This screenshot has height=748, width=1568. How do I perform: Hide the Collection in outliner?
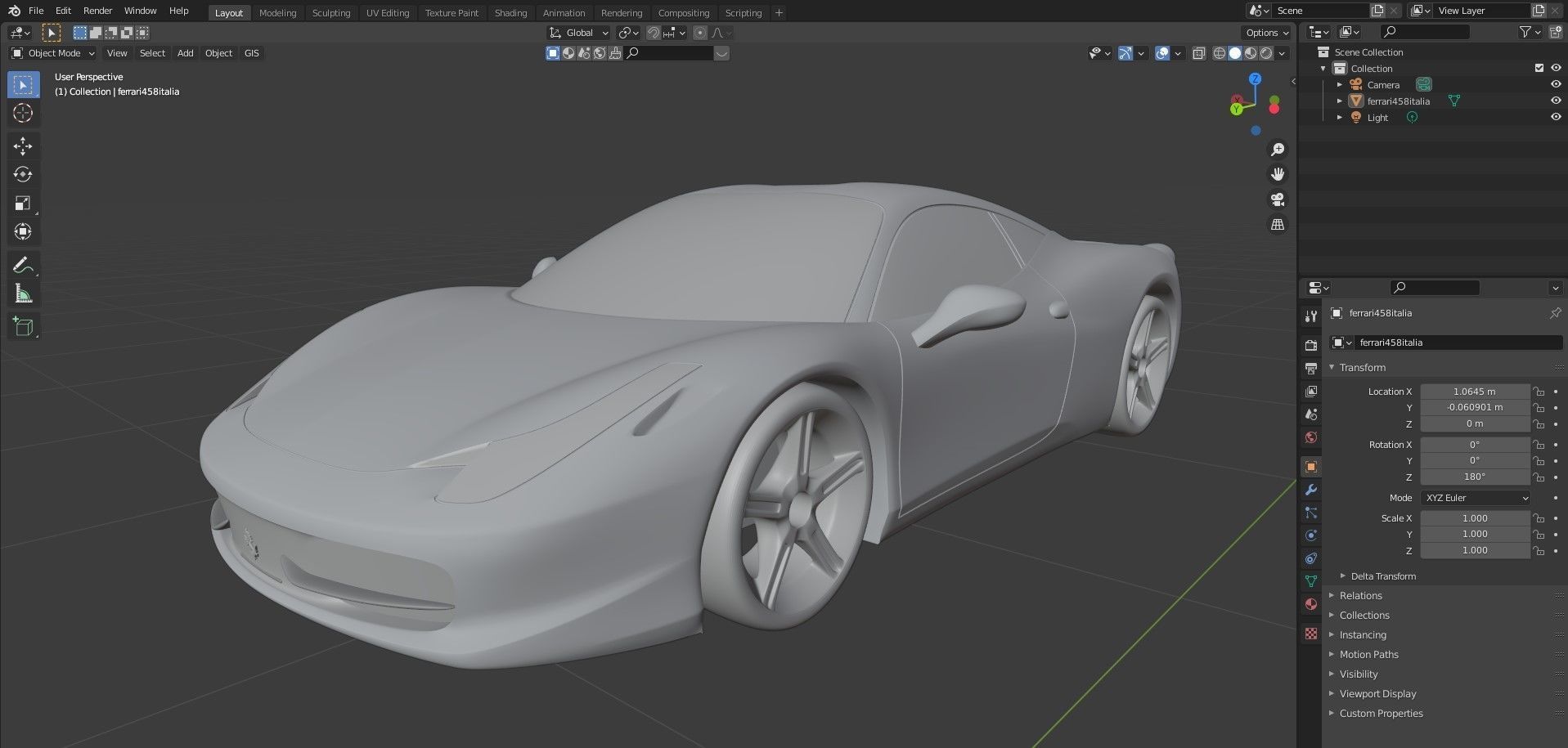tap(1556, 68)
